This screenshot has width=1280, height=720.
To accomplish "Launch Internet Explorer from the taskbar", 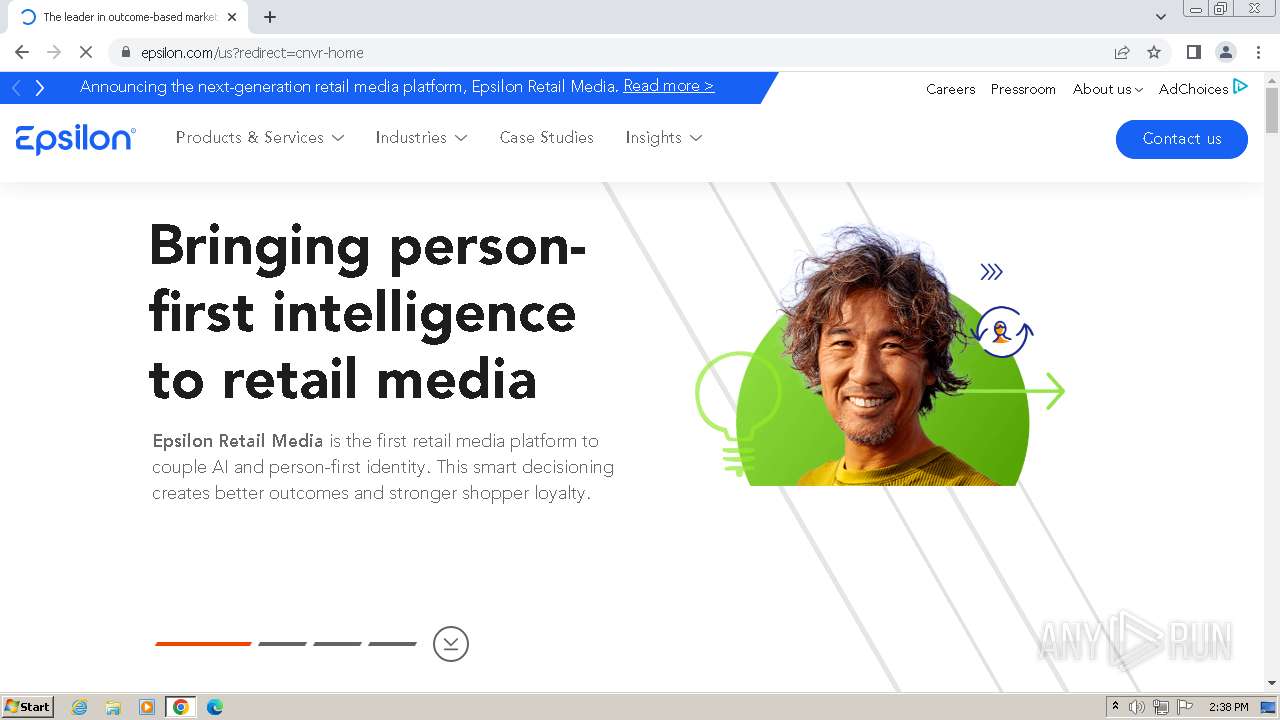I will coord(80,707).
